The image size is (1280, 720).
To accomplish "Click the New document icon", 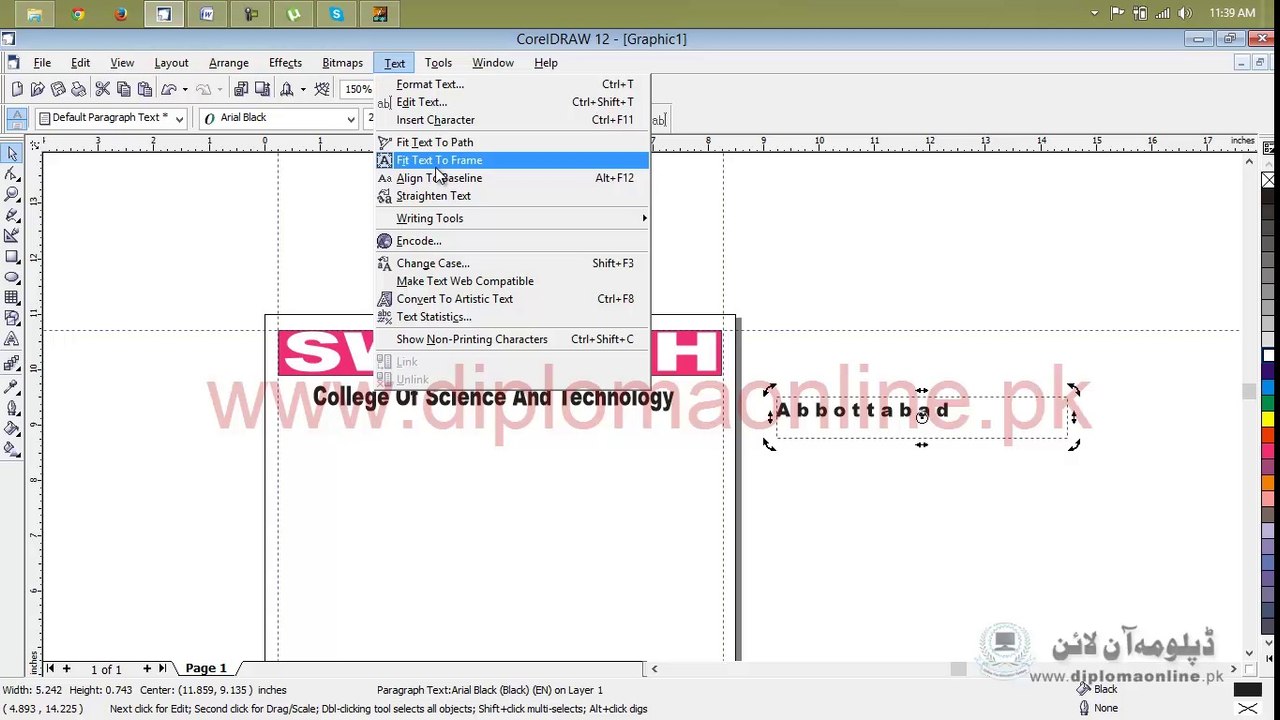I will [x=17, y=89].
